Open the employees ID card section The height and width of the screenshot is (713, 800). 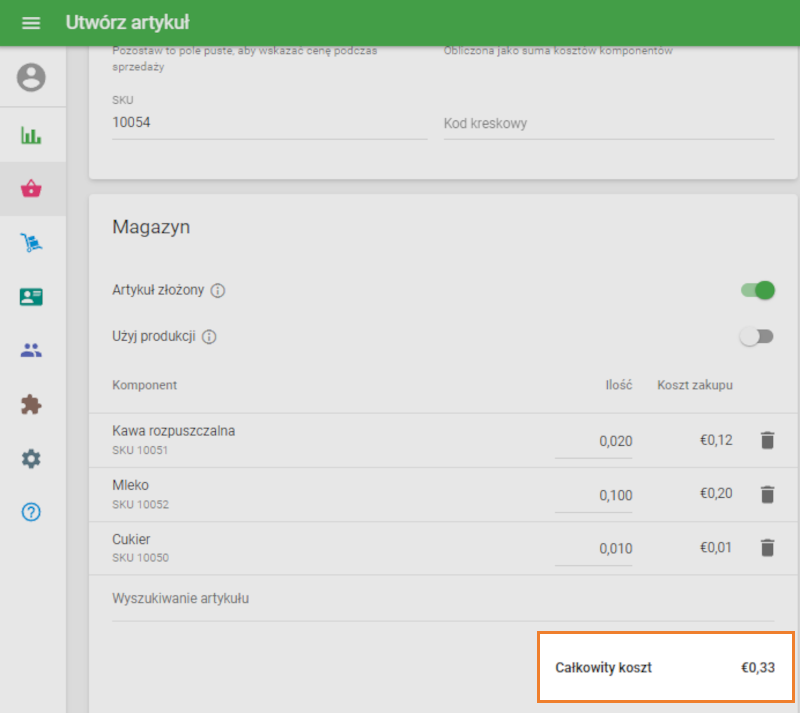[x=32, y=297]
